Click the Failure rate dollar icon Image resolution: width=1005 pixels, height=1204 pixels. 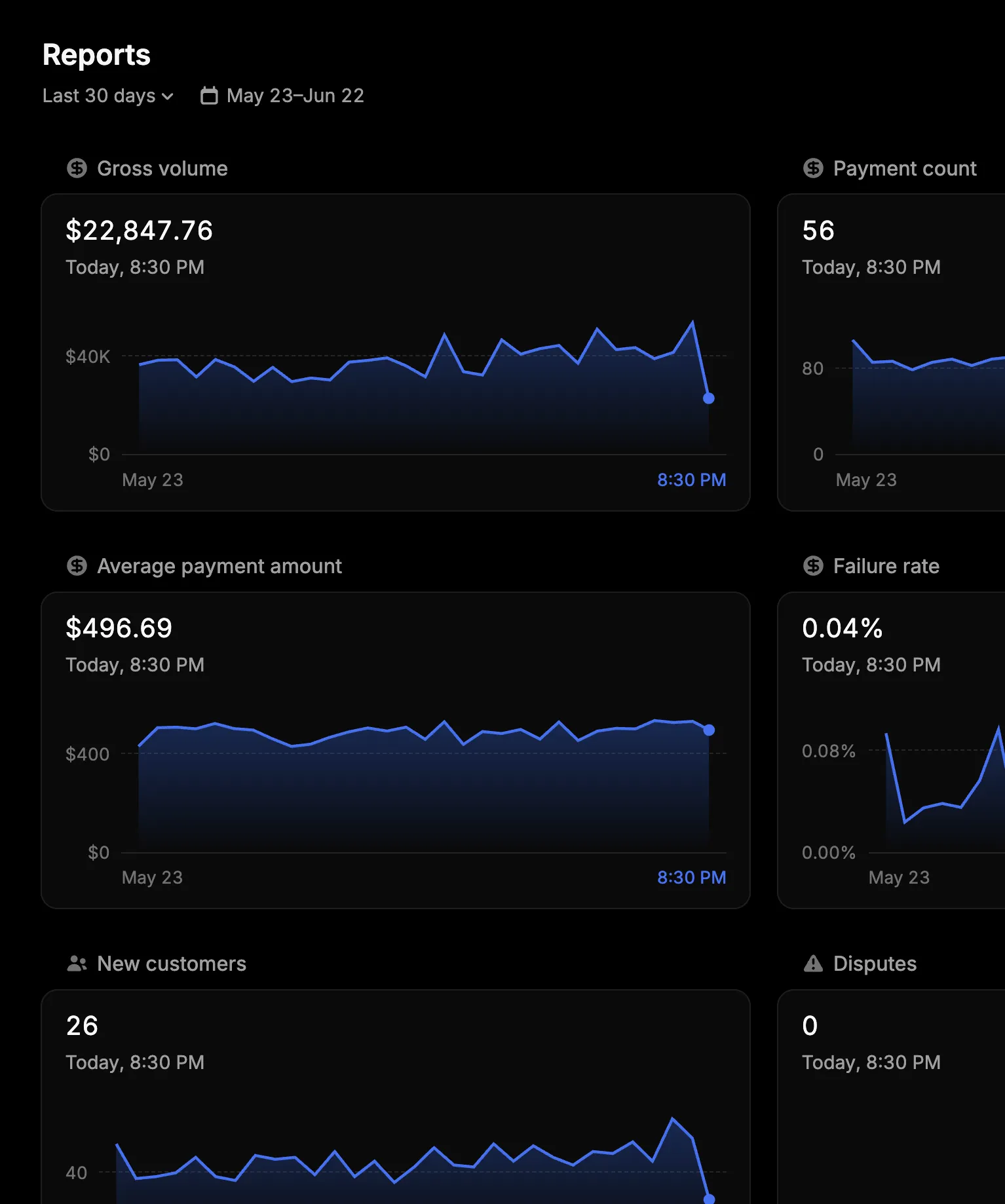813,566
